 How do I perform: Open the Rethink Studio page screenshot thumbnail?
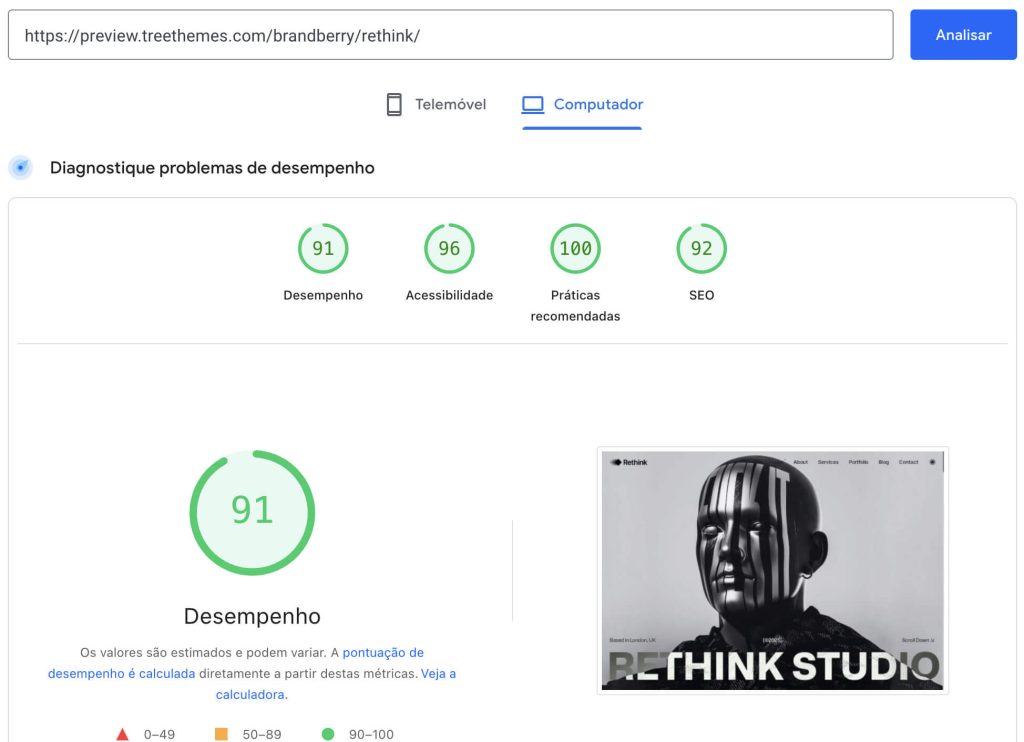click(x=772, y=570)
